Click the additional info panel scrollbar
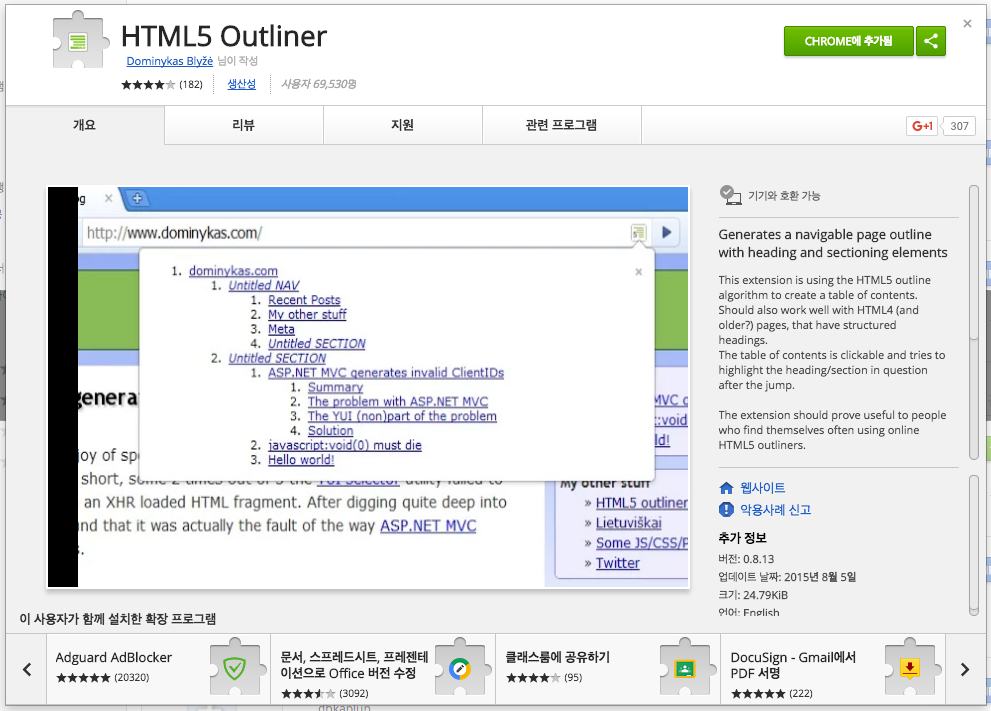This screenshot has width=991, height=711. click(x=973, y=545)
